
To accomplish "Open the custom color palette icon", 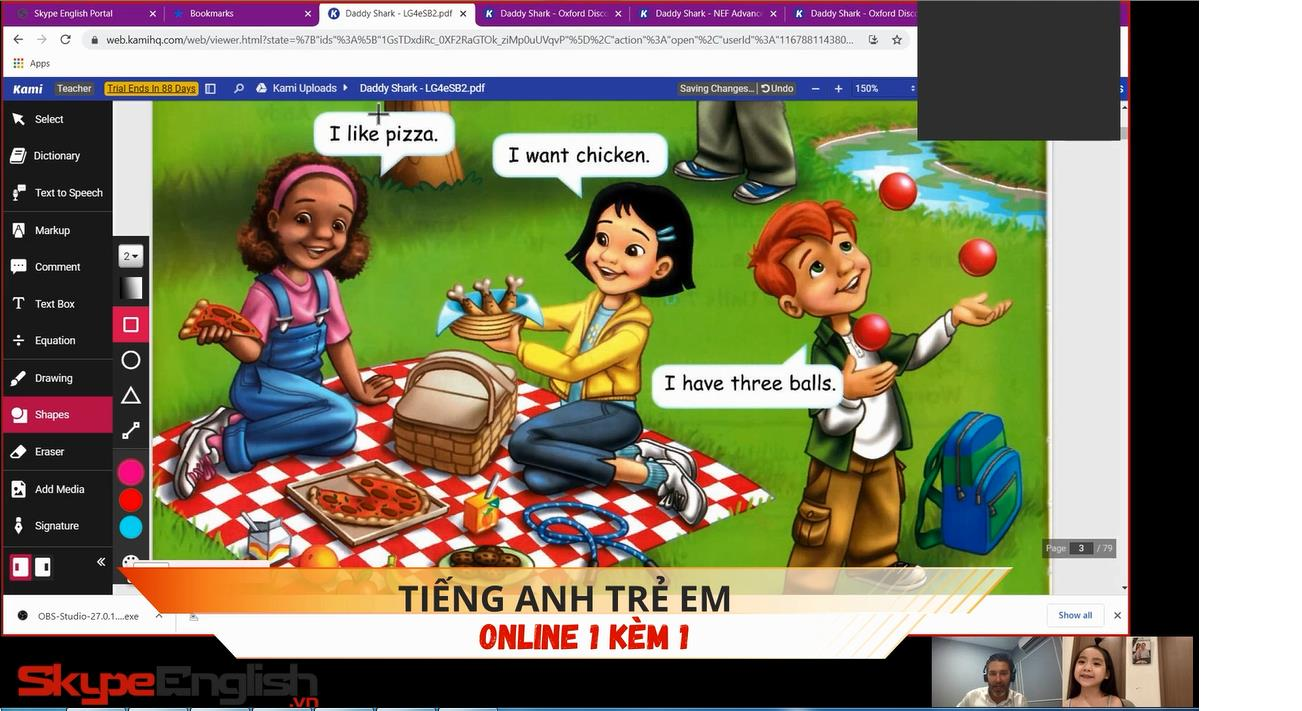I will pyautogui.click(x=131, y=561).
